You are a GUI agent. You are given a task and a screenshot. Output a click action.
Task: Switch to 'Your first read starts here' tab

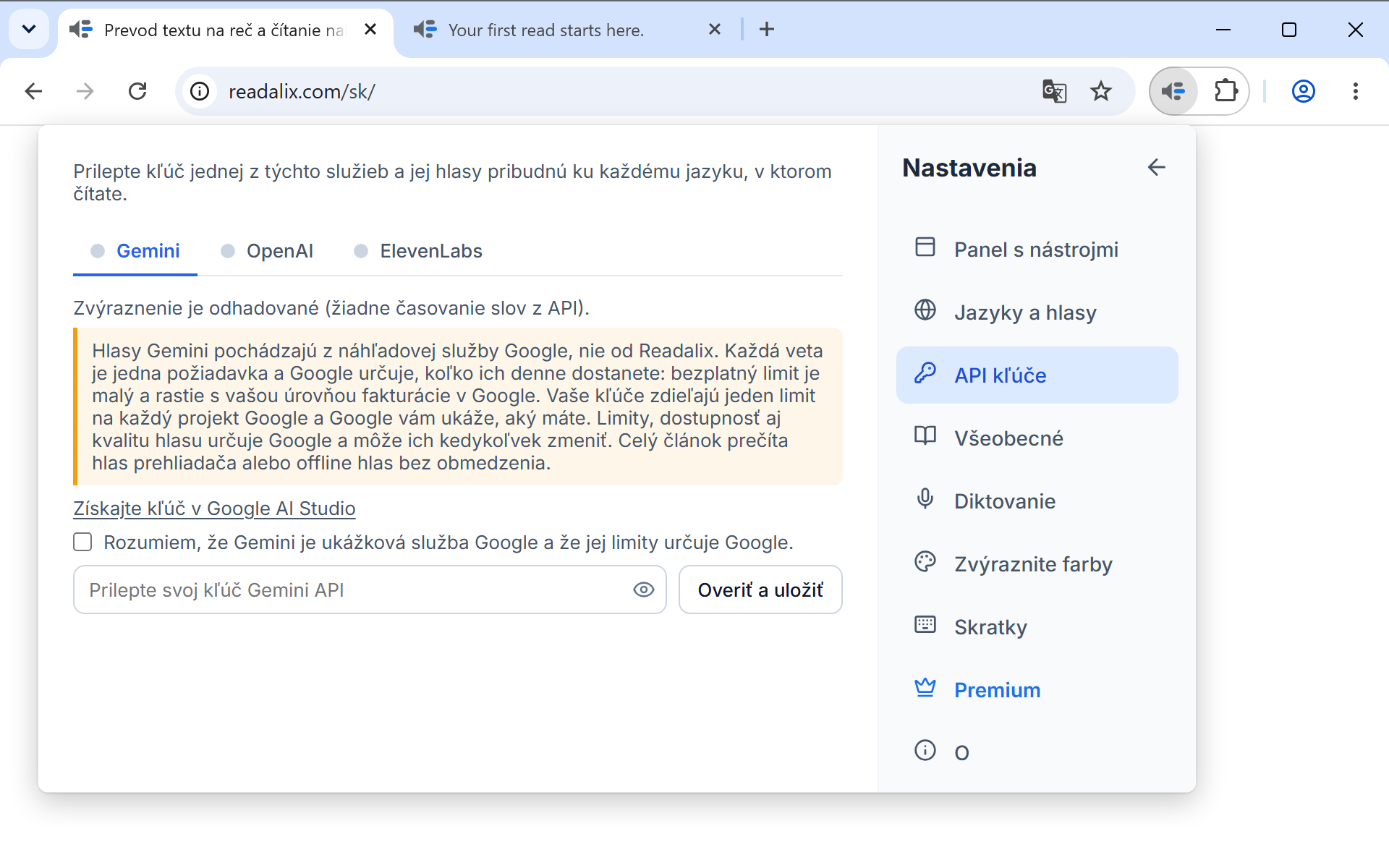click(x=546, y=30)
